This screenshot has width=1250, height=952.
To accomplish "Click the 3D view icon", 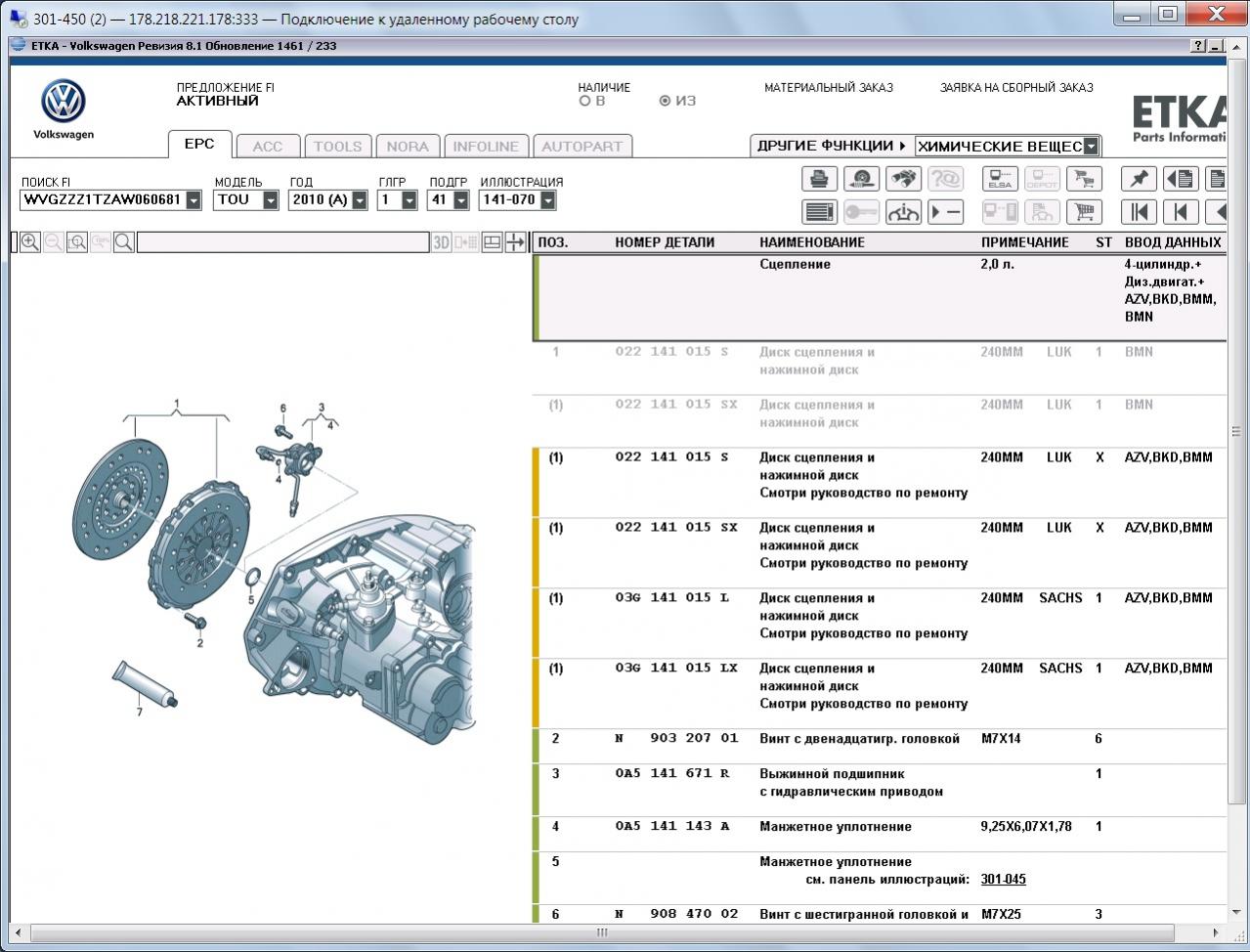I will coord(442,242).
